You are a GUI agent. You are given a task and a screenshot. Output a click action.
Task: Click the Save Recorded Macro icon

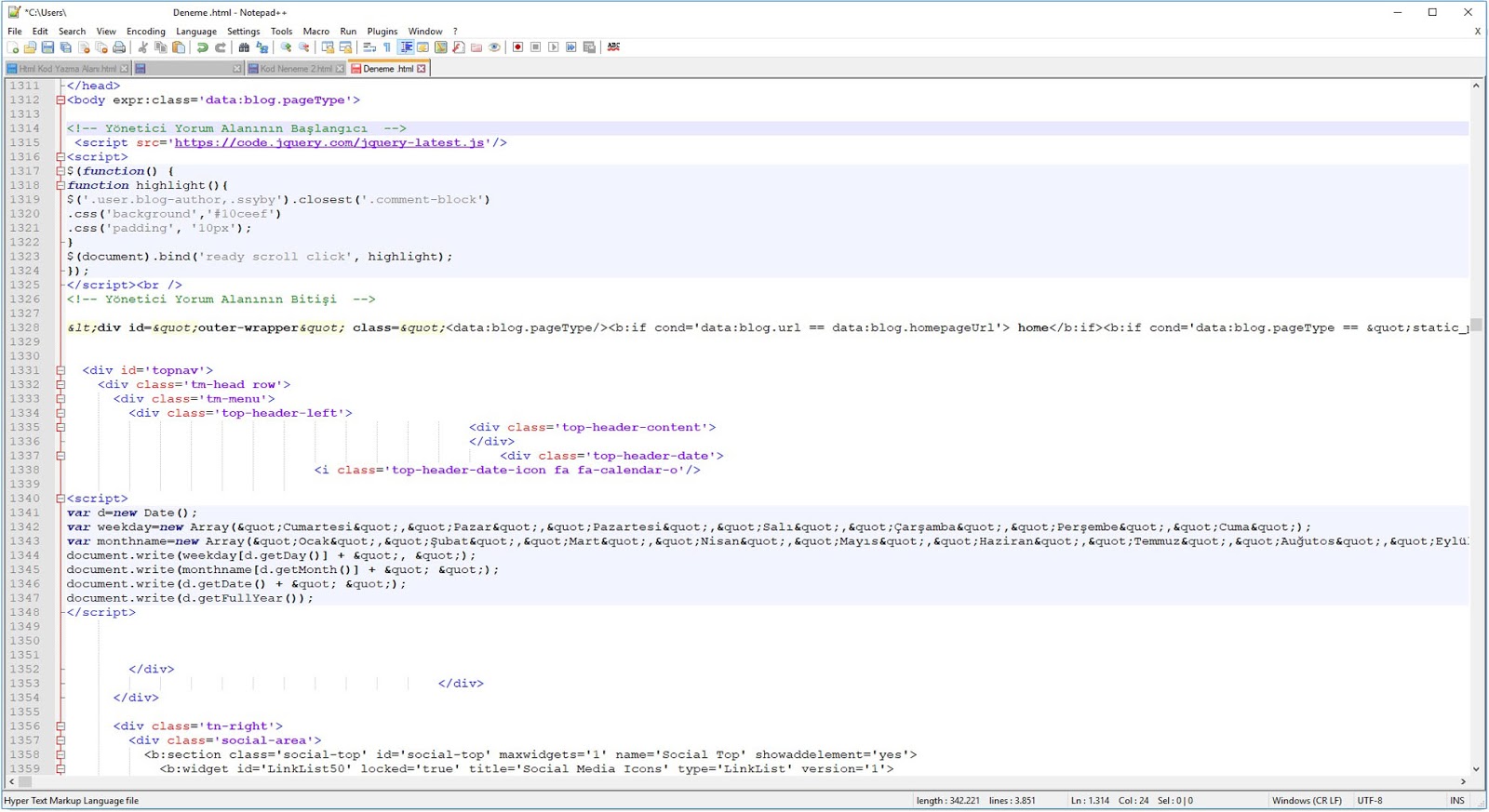tap(589, 47)
